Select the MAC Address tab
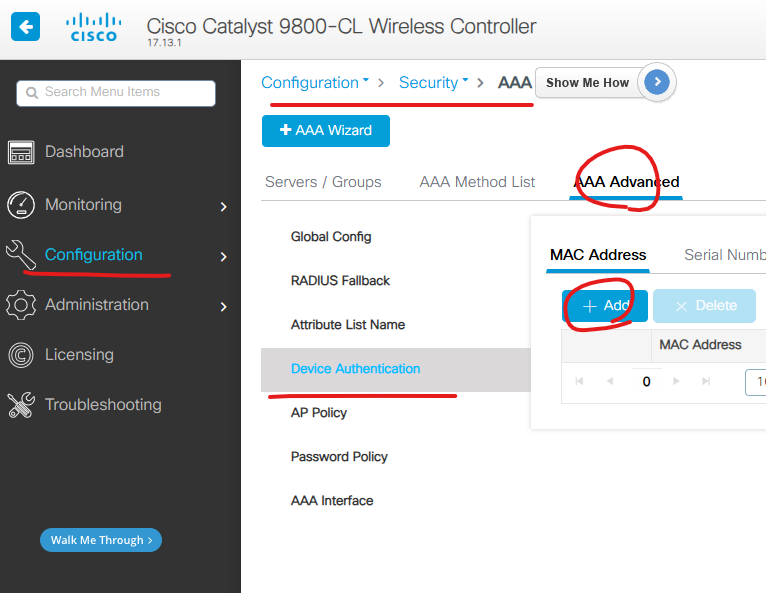766x593 pixels. click(598, 255)
